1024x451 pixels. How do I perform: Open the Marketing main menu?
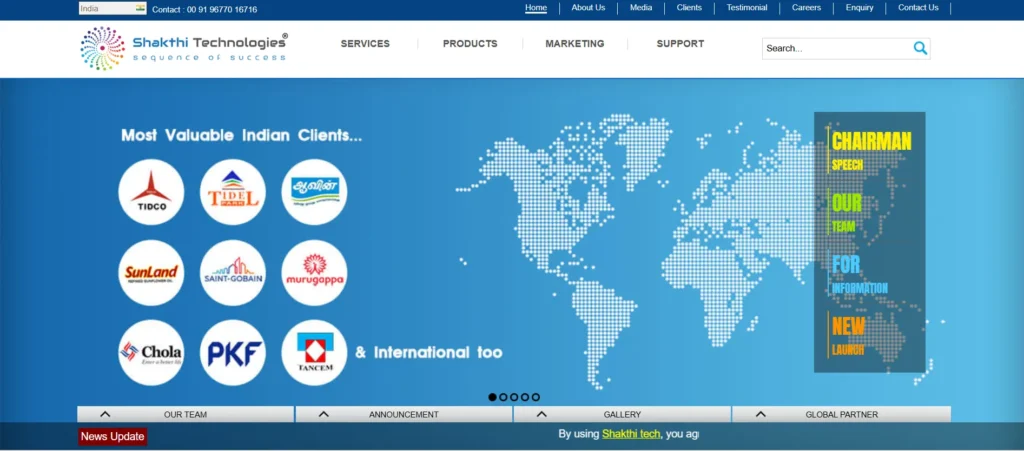[x=575, y=44]
